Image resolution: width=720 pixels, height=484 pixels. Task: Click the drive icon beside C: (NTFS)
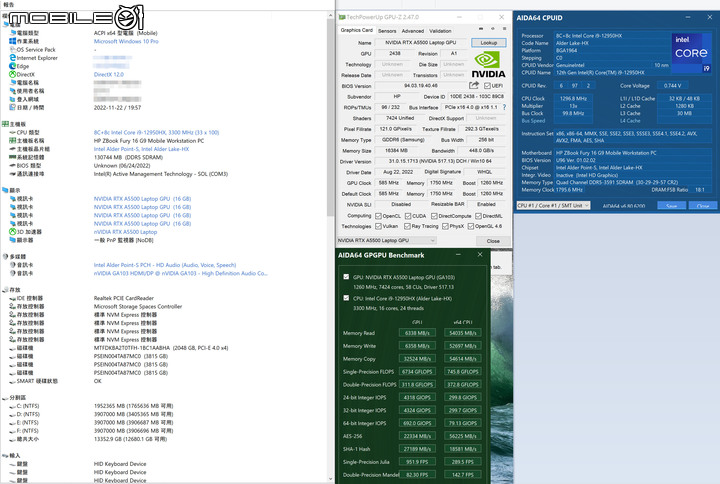pyautogui.click(x=12, y=406)
